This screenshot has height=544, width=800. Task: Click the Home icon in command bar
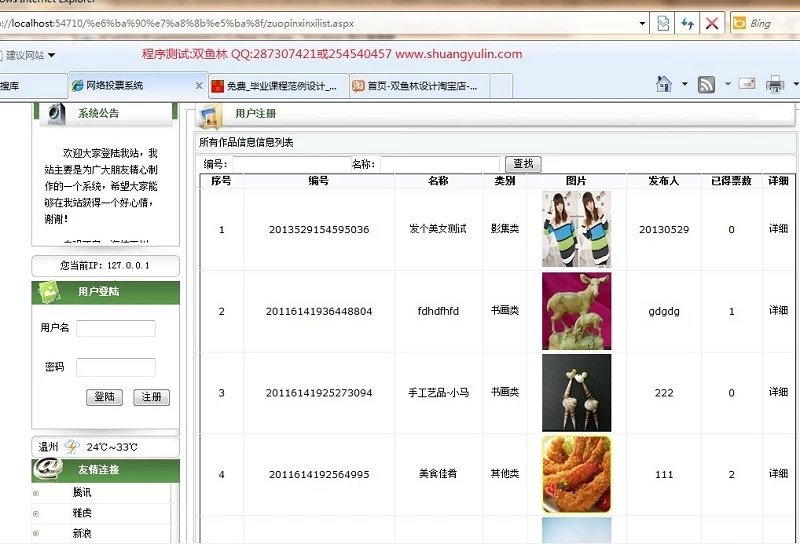click(664, 84)
